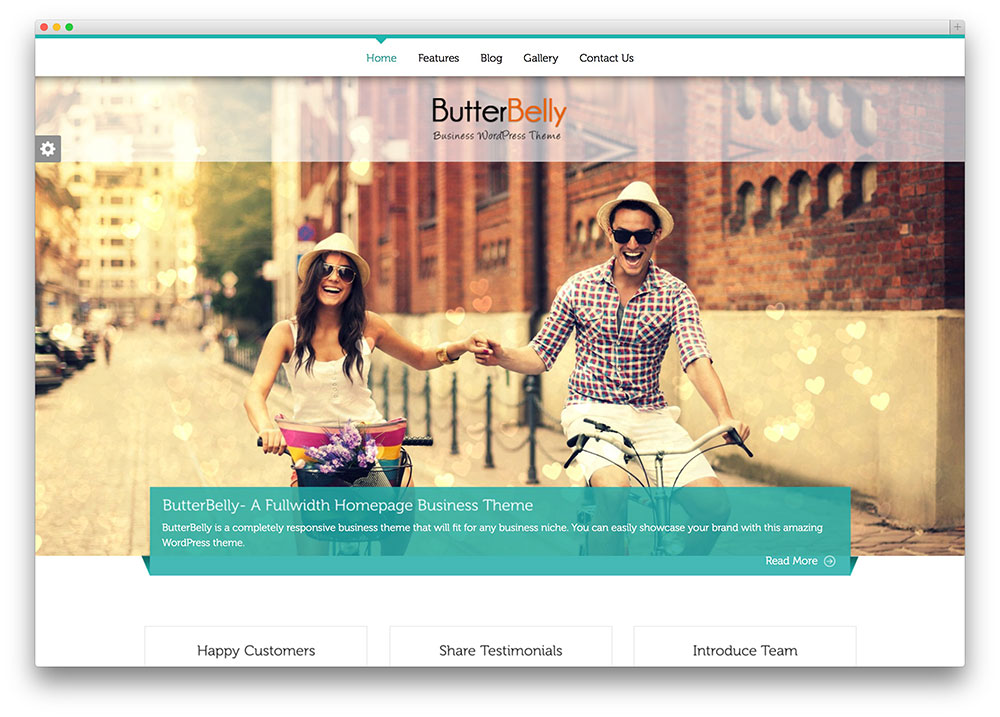Click the Business WordPress Theme tagline
This screenshot has height=717, width=1000.
point(497,133)
